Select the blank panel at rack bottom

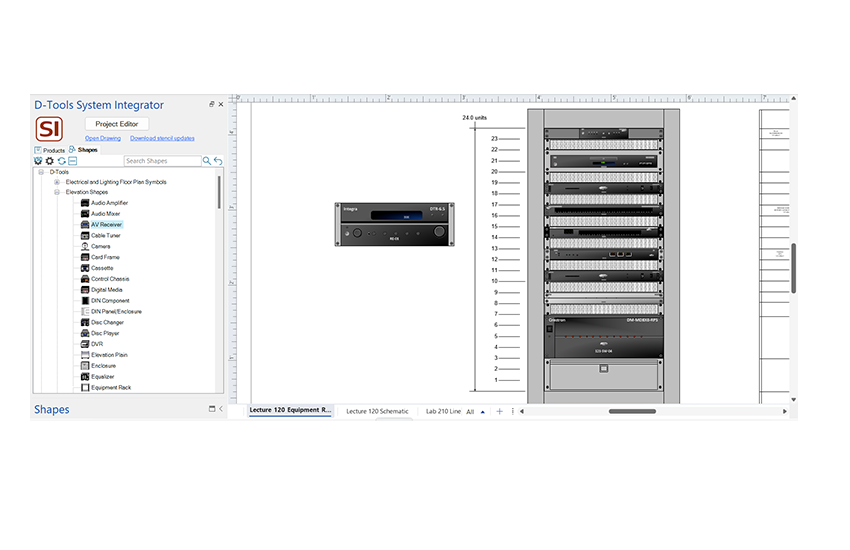pyautogui.click(x=603, y=374)
